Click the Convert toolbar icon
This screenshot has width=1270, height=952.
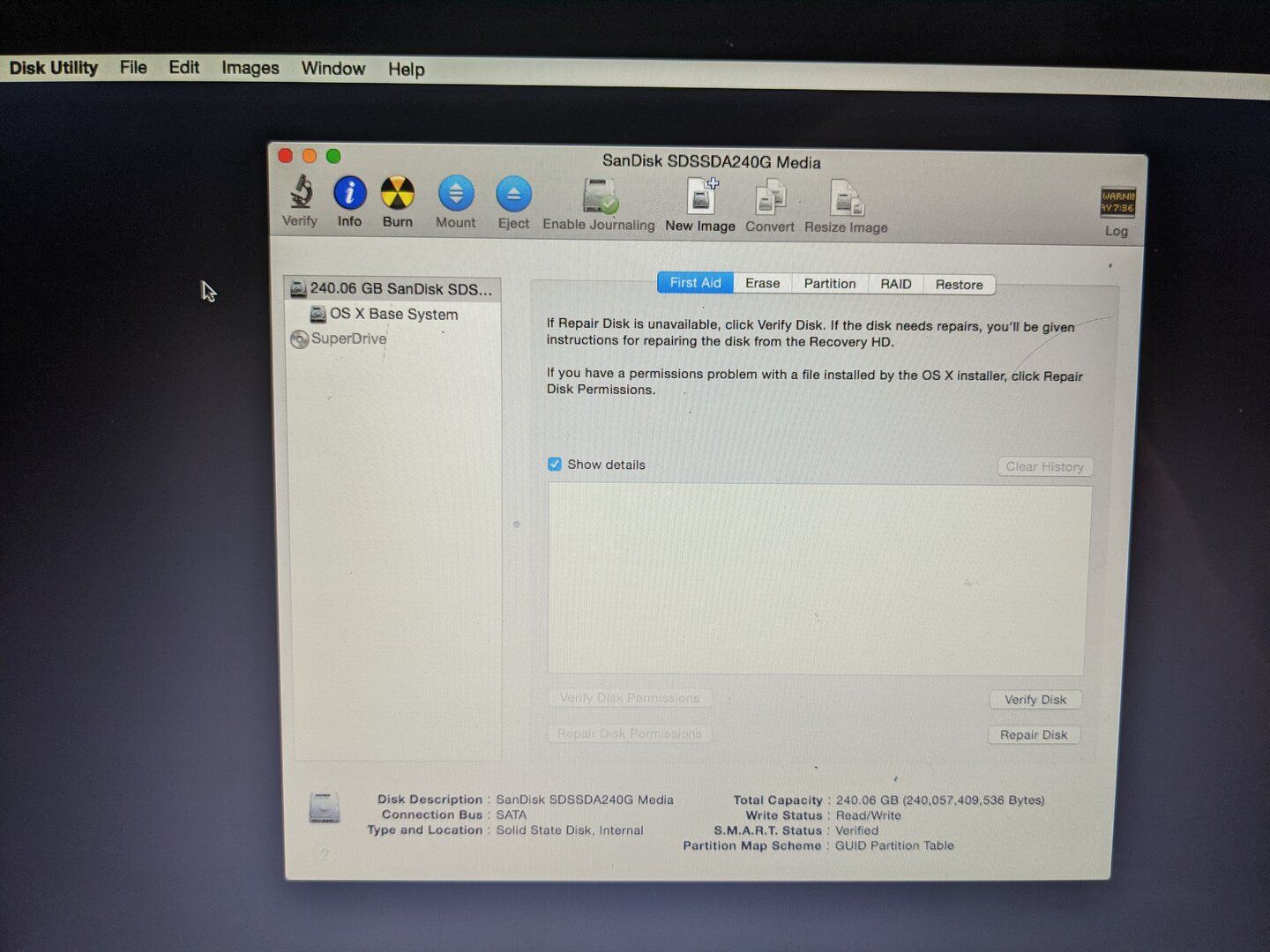tap(770, 198)
